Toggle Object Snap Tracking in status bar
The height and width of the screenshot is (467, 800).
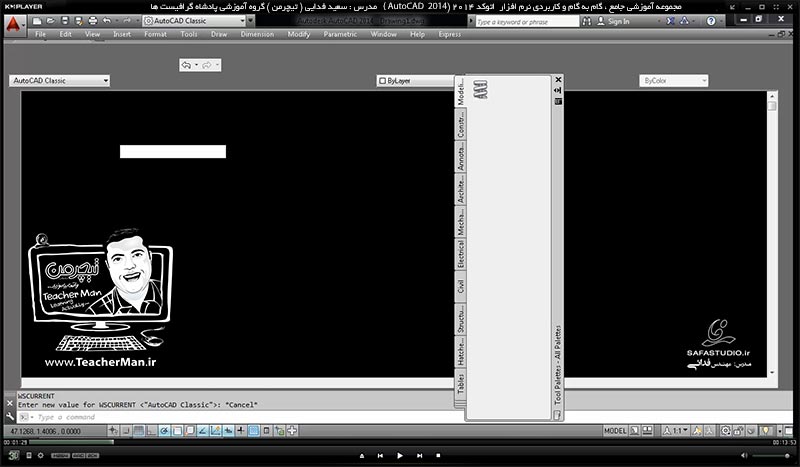pyautogui.click(x=203, y=431)
